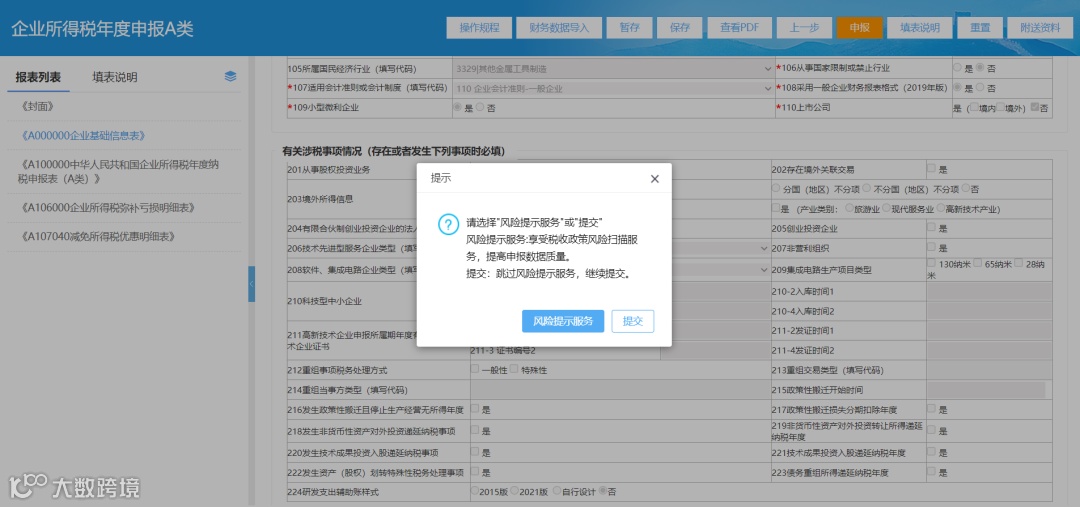The image size is (1080, 507).
Task: Close the 提示 dialog with X
Action: [x=654, y=179]
